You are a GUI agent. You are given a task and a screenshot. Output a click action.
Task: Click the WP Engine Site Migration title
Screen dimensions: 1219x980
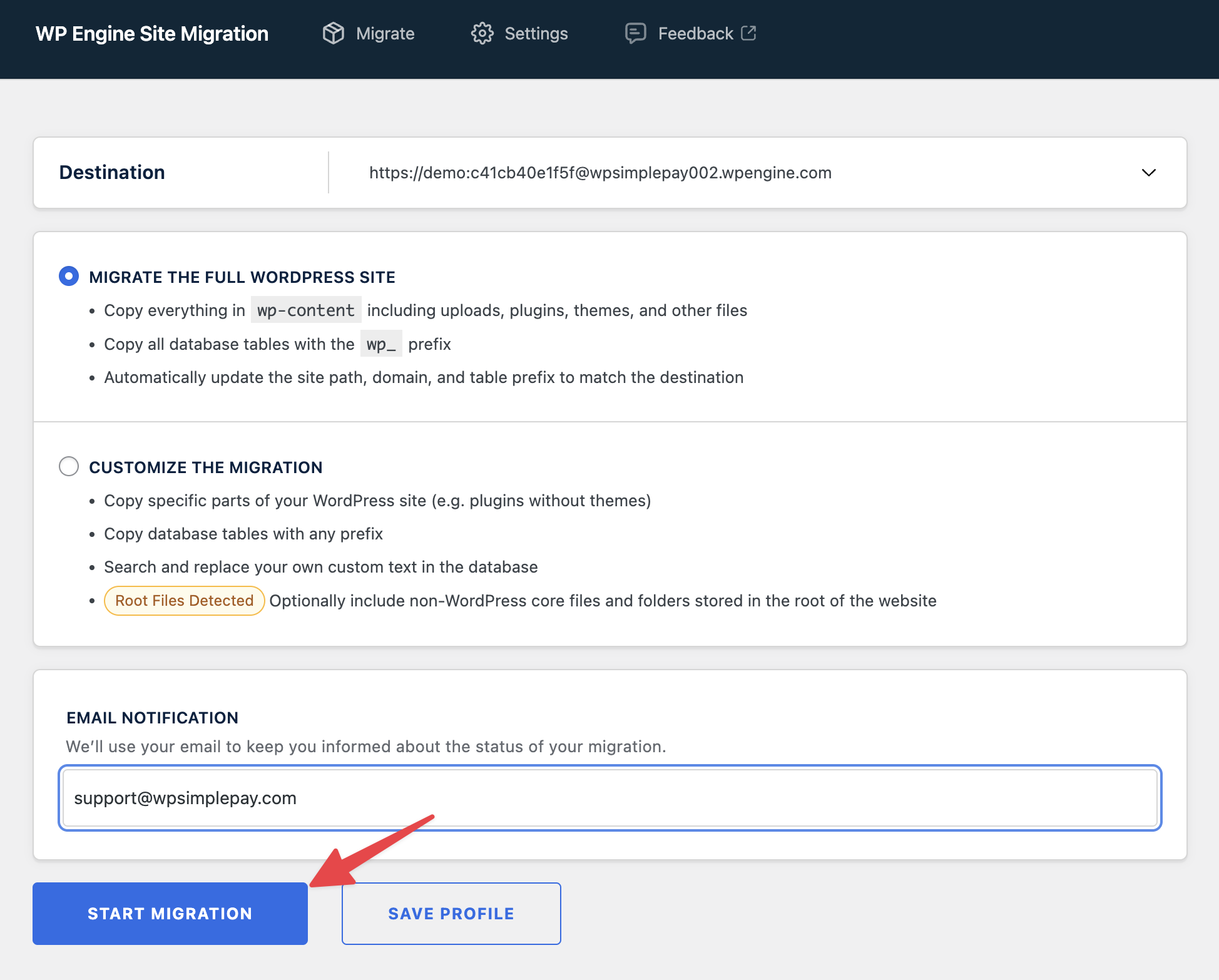click(x=152, y=34)
